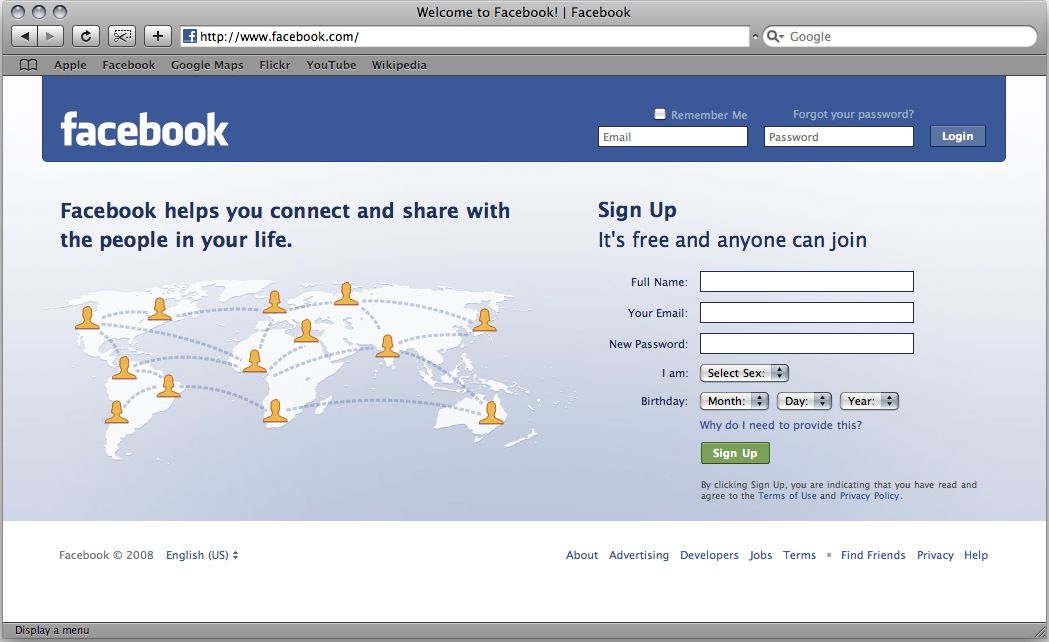
Task: Open the birthday Day dropdown
Action: (x=804, y=401)
